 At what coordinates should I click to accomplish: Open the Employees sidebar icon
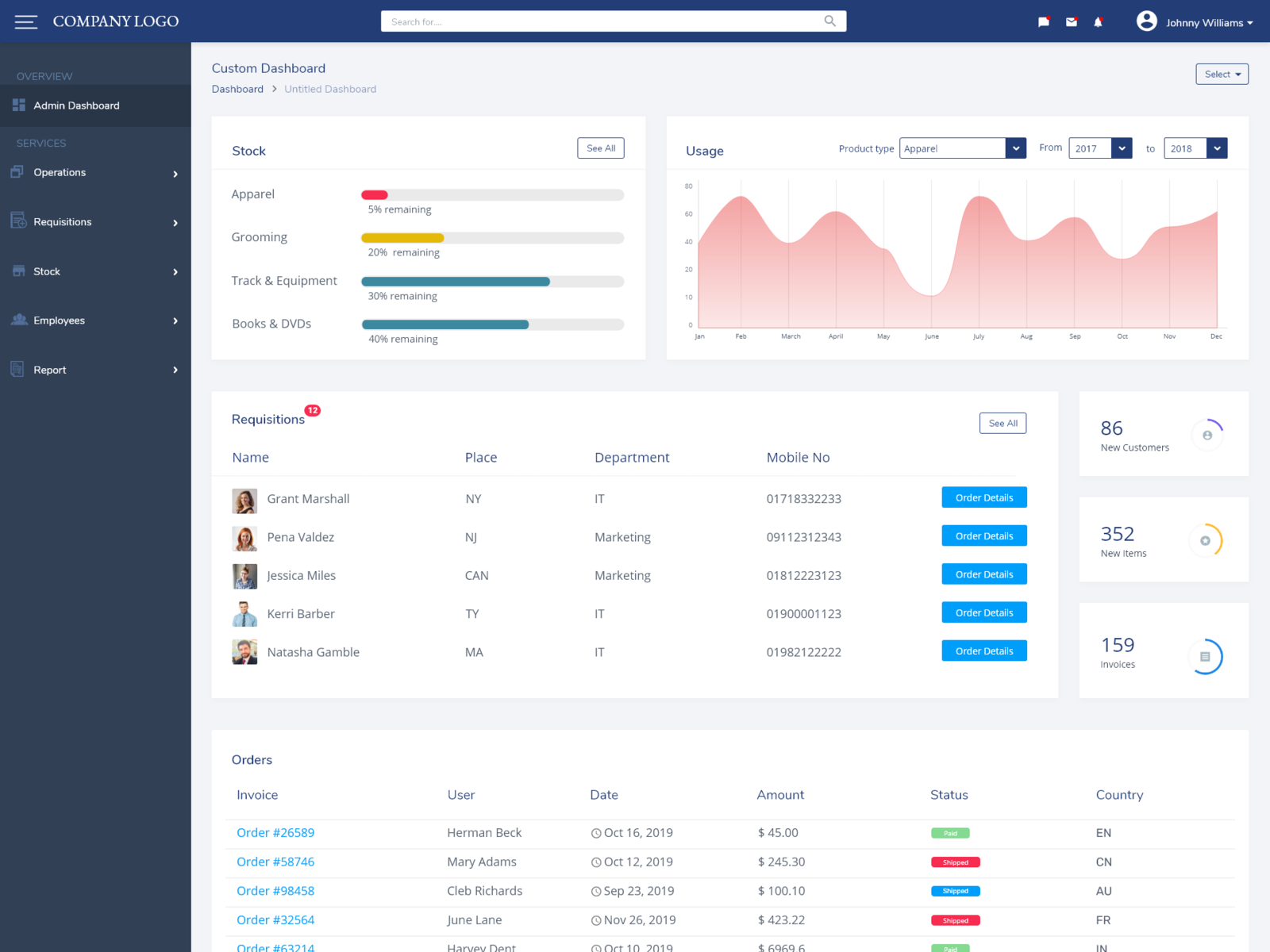click(17, 320)
